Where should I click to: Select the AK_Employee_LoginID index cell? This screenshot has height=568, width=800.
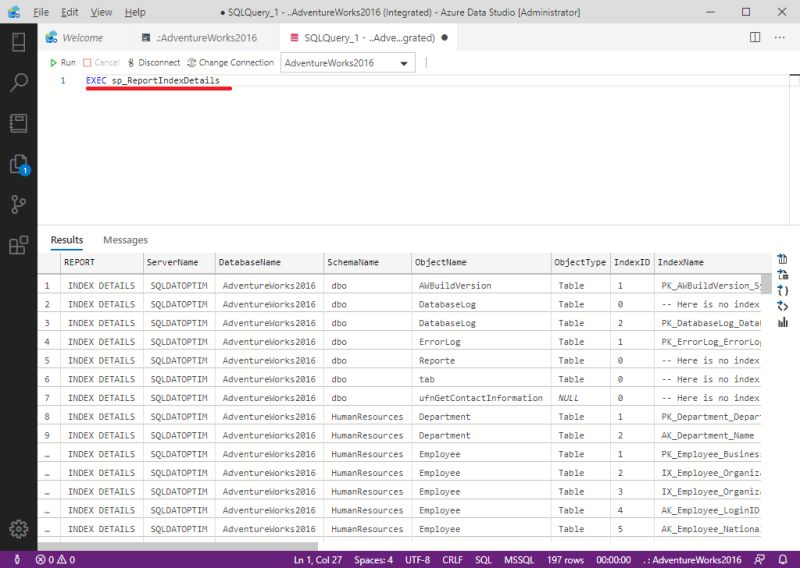pos(708,510)
